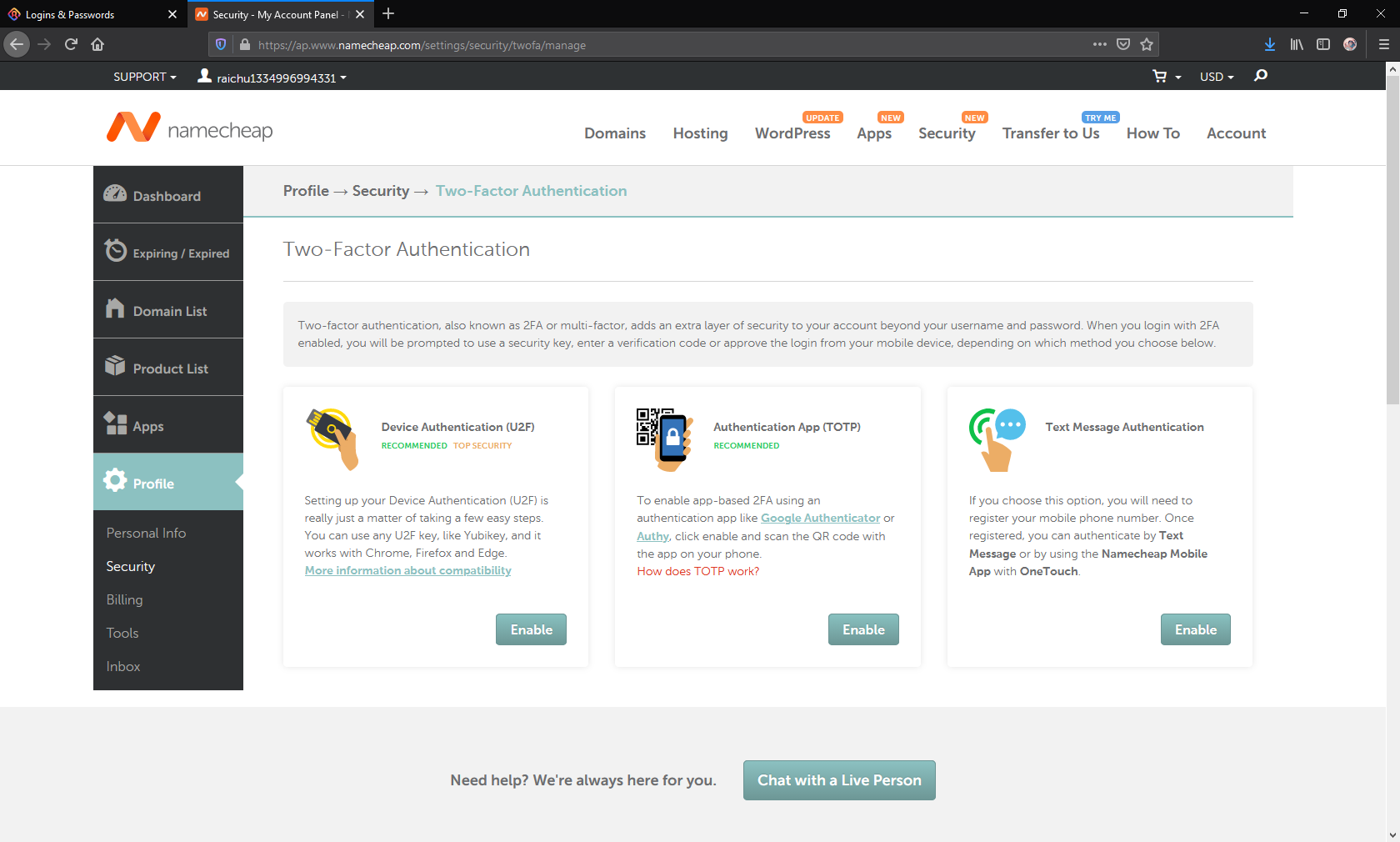Open the Domains menu
The height and width of the screenshot is (842, 1400).
(x=615, y=133)
